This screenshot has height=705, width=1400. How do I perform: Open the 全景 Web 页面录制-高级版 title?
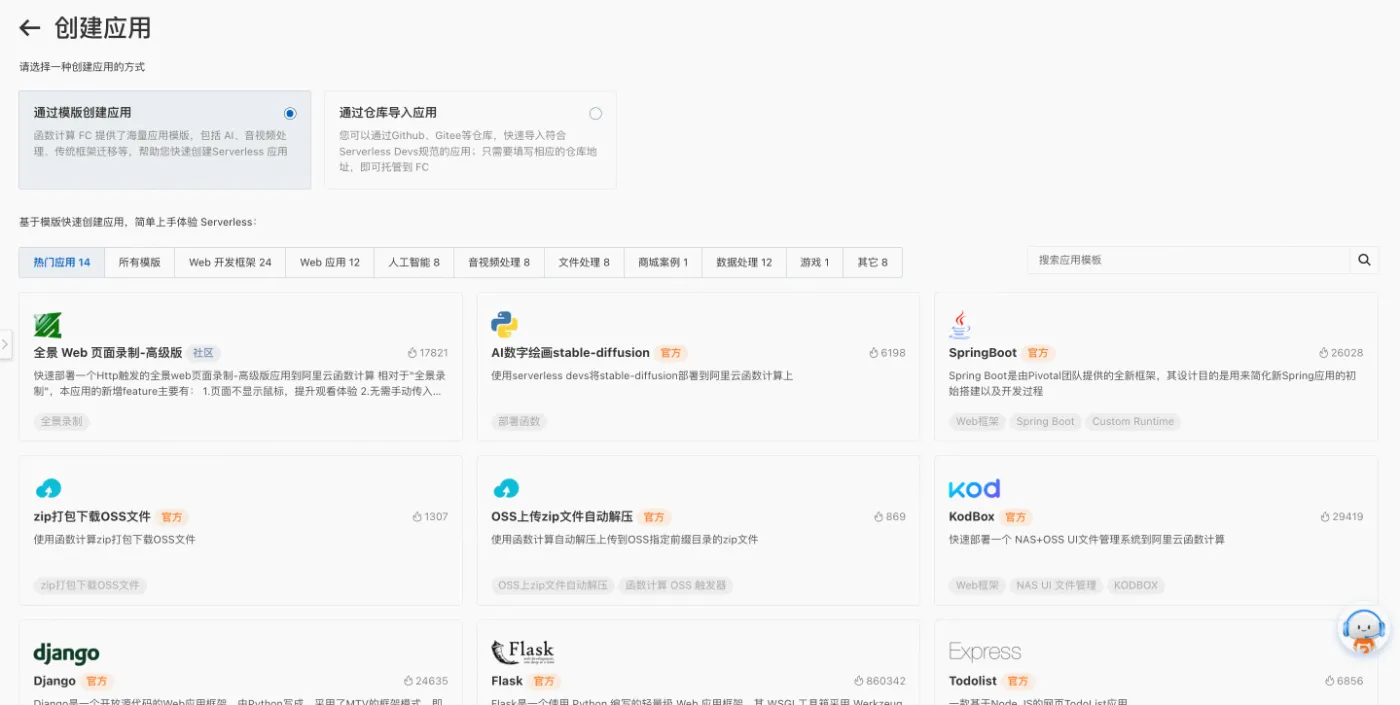pos(108,353)
